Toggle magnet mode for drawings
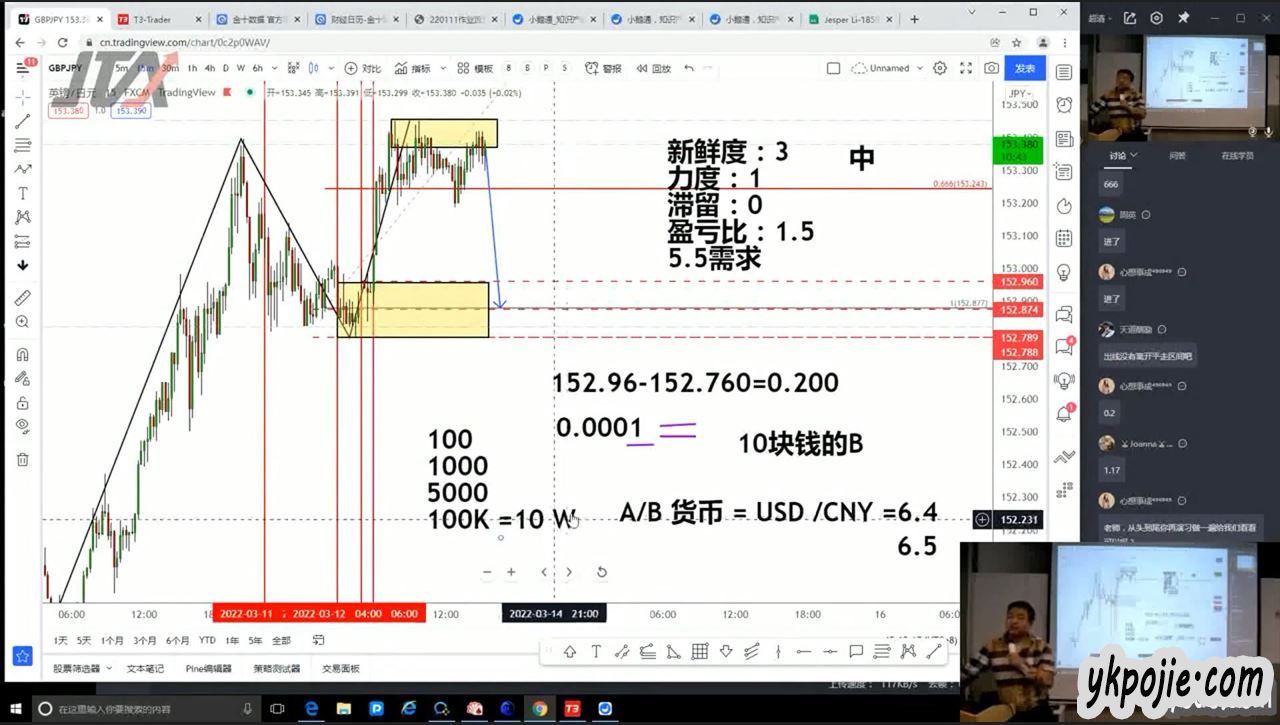 (23, 355)
